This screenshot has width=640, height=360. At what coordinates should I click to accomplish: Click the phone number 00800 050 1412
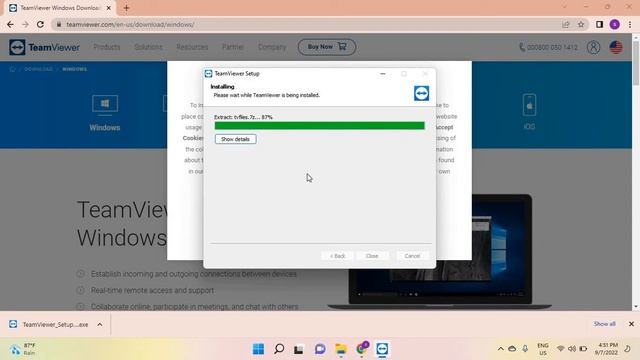pos(548,47)
